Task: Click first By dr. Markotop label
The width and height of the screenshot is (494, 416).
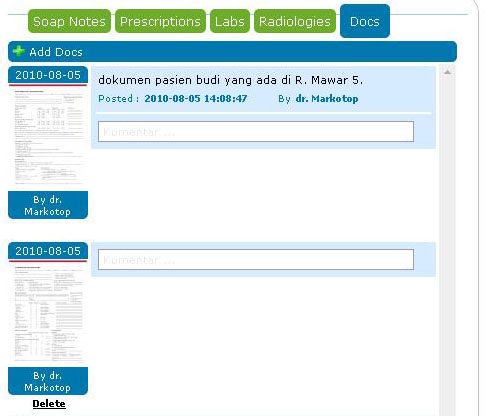Action: [x=48, y=205]
